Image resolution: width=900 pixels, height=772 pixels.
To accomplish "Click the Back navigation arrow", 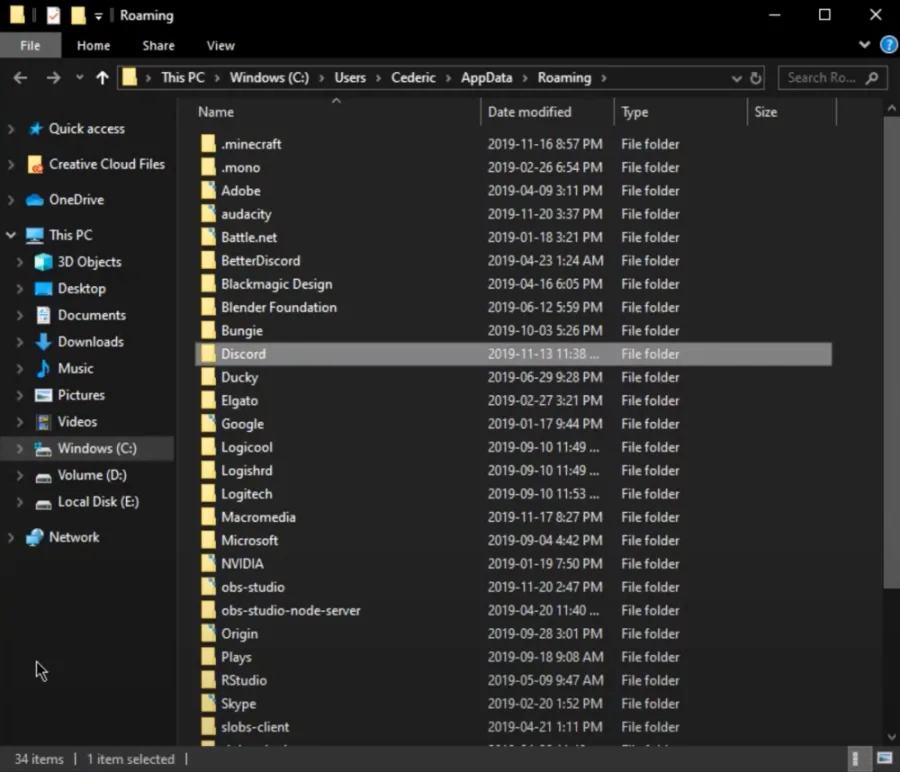I will tap(20, 77).
